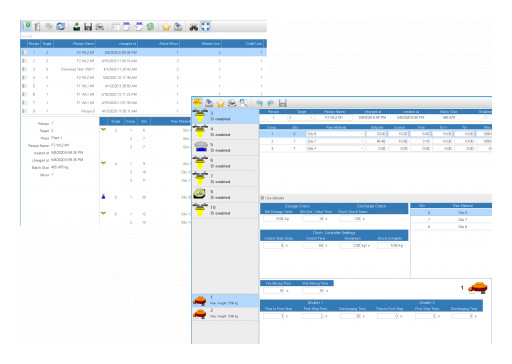Screen dimensions: 512x364
Task: Click the undo arrow in editor toolbar
Action: pyautogui.click(x=259, y=103)
